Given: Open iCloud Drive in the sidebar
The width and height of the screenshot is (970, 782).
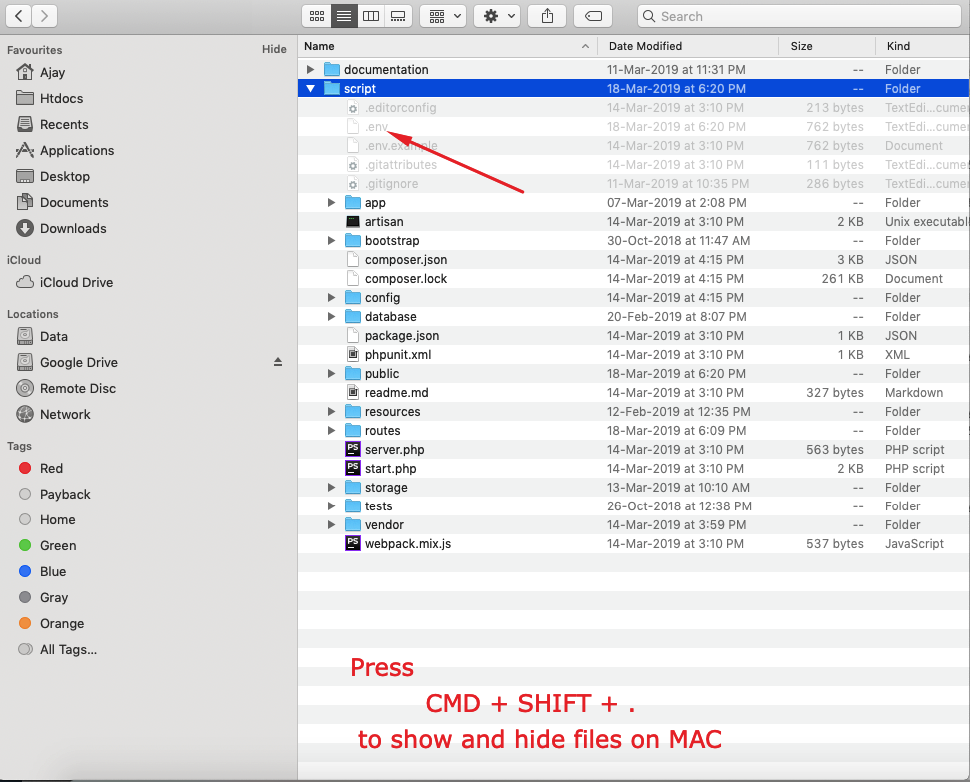Looking at the screenshot, I should 76,282.
